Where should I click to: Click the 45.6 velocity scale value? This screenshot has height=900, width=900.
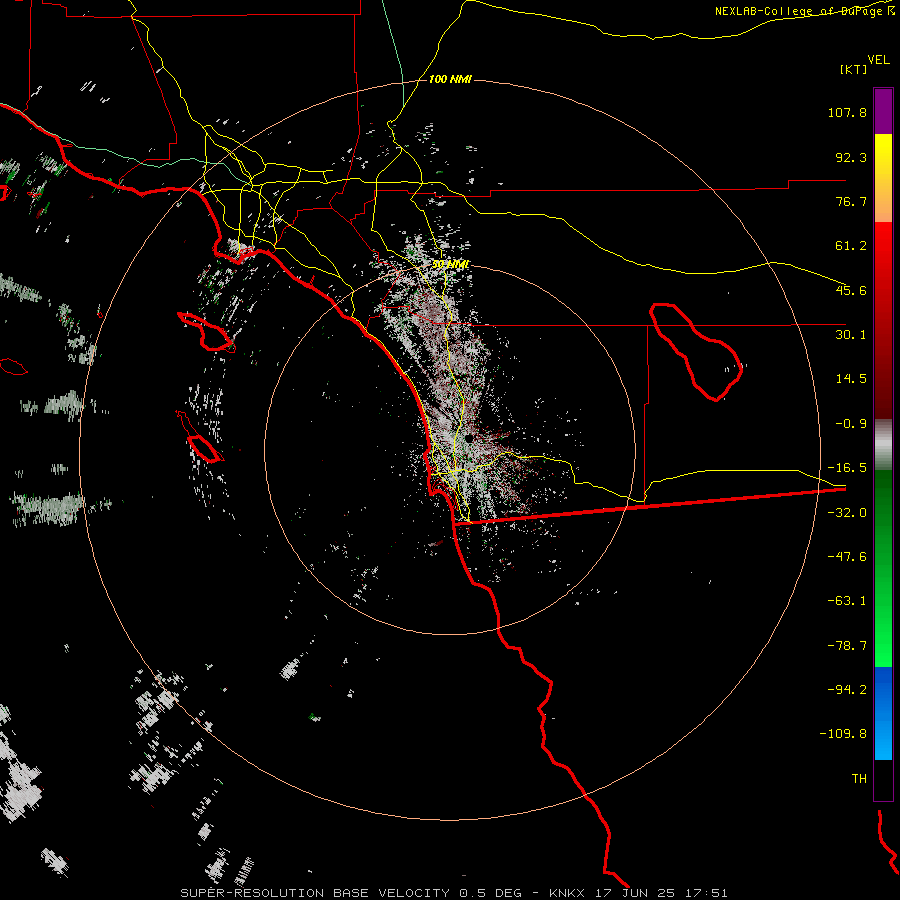coord(851,290)
